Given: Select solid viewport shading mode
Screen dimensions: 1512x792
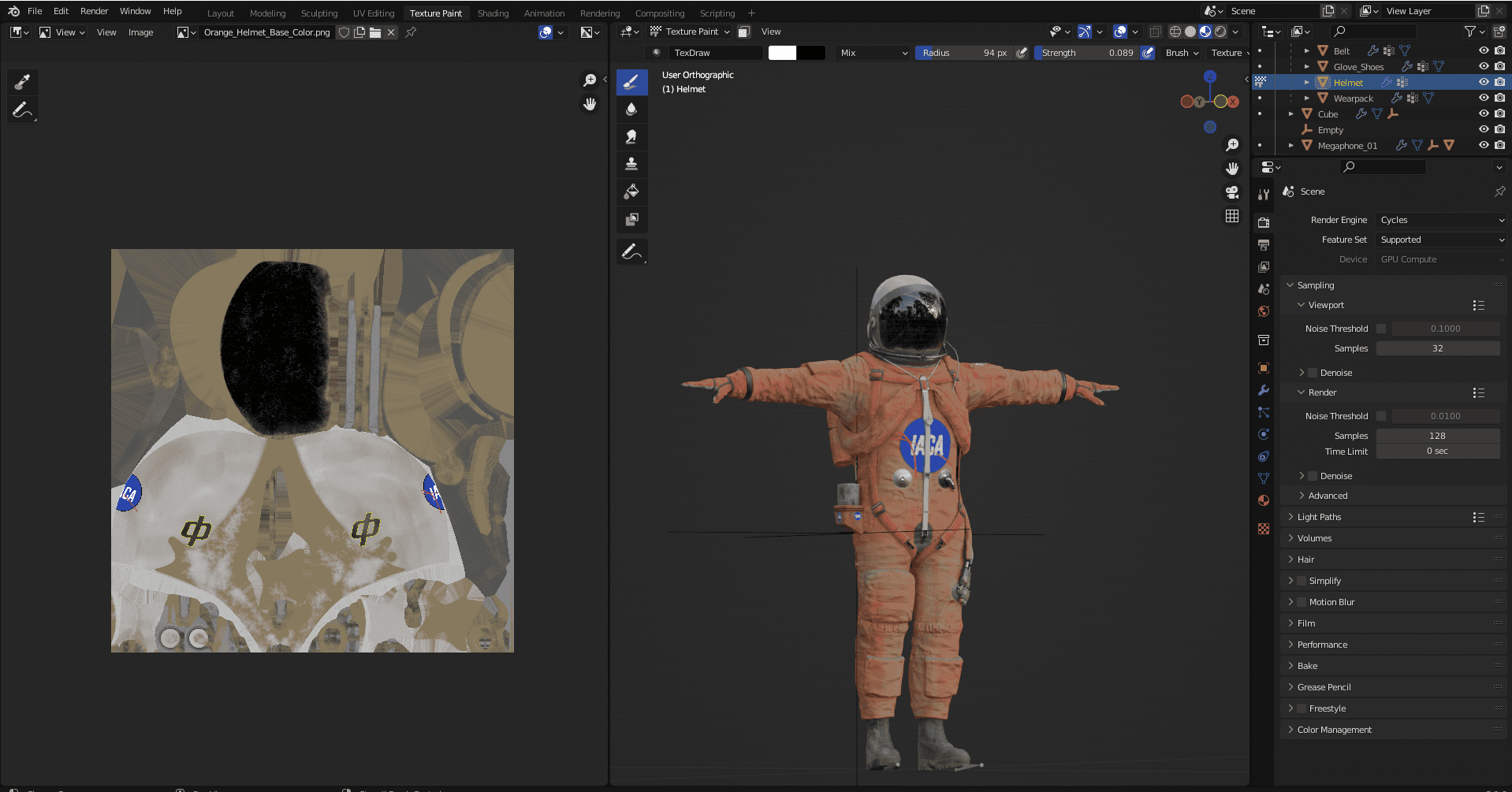Looking at the screenshot, I should (x=1190, y=32).
